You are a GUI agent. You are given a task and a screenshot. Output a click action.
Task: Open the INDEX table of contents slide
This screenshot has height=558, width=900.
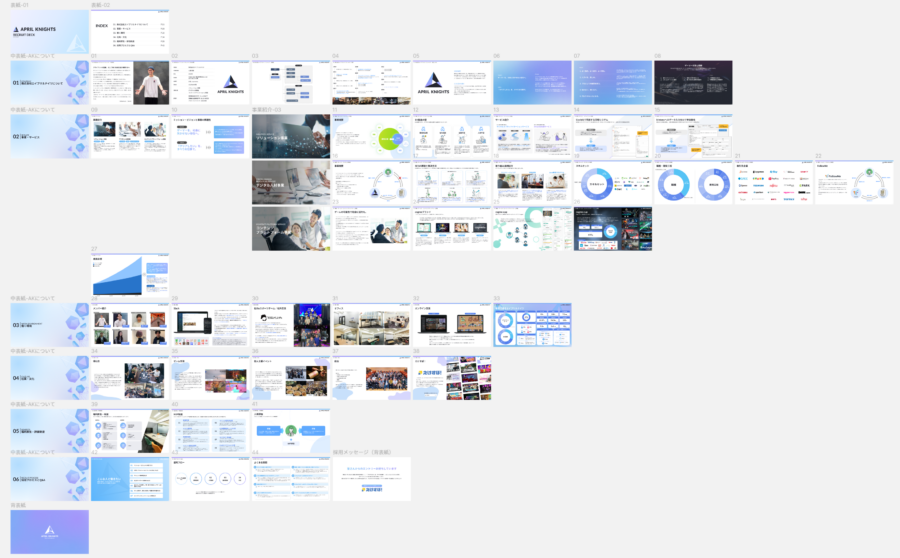coord(130,32)
